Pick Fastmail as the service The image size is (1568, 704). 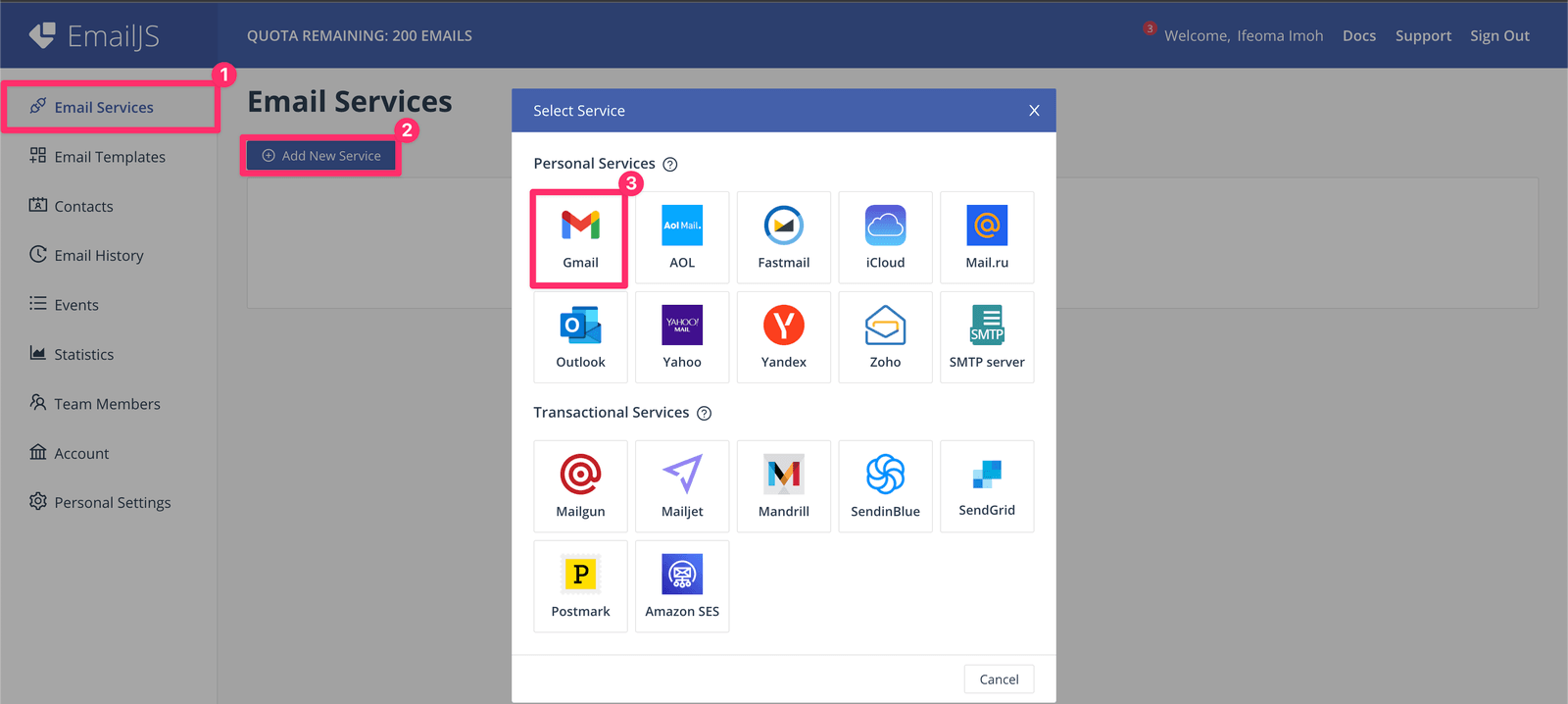coord(784,238)
